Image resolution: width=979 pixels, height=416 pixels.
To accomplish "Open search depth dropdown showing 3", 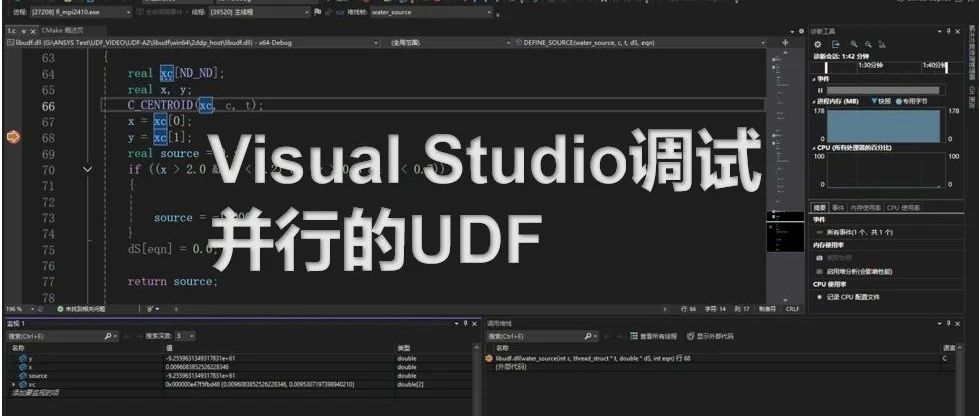I will [185, 336].
